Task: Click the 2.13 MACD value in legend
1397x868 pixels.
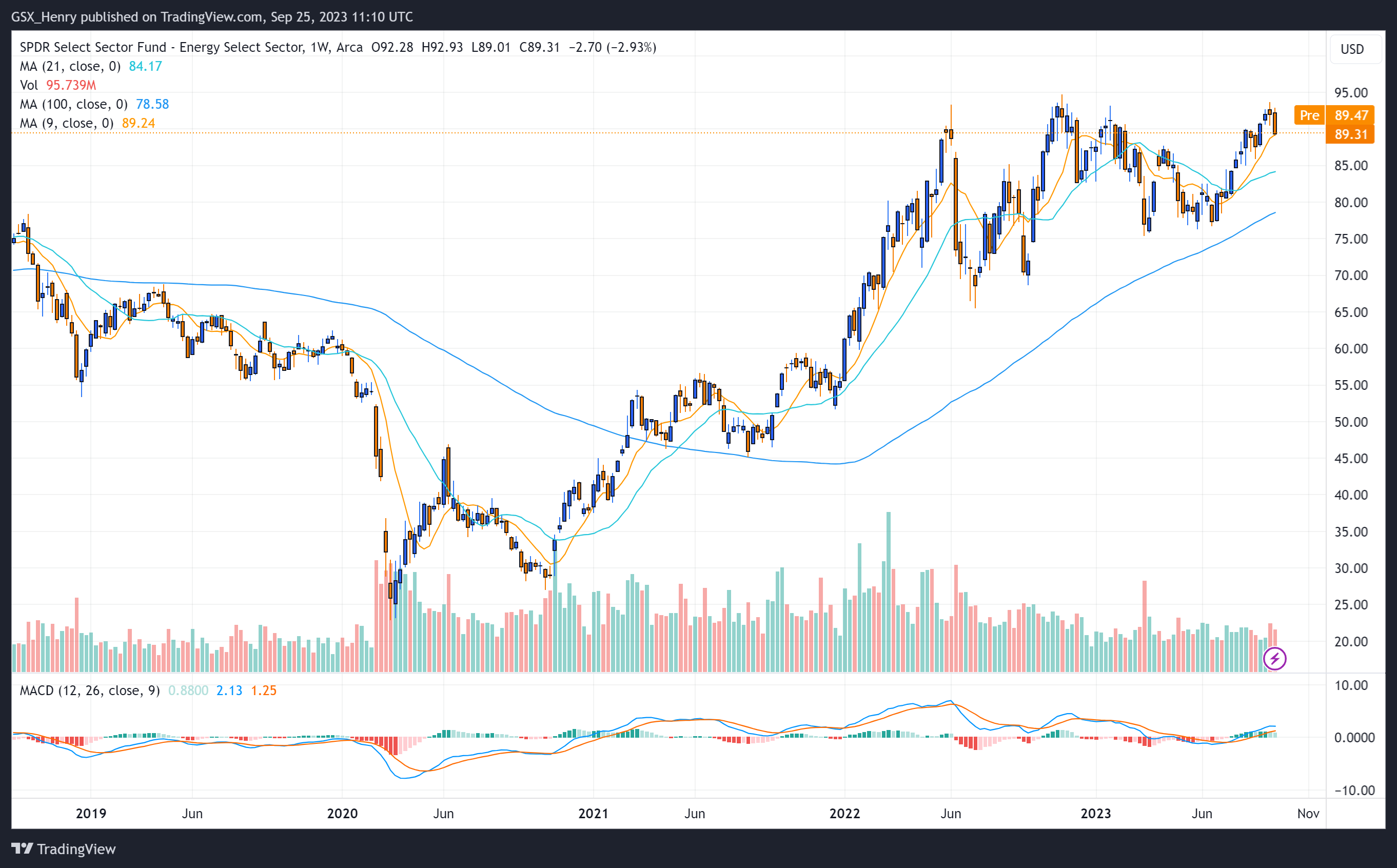Action: [x=229, y=691]
